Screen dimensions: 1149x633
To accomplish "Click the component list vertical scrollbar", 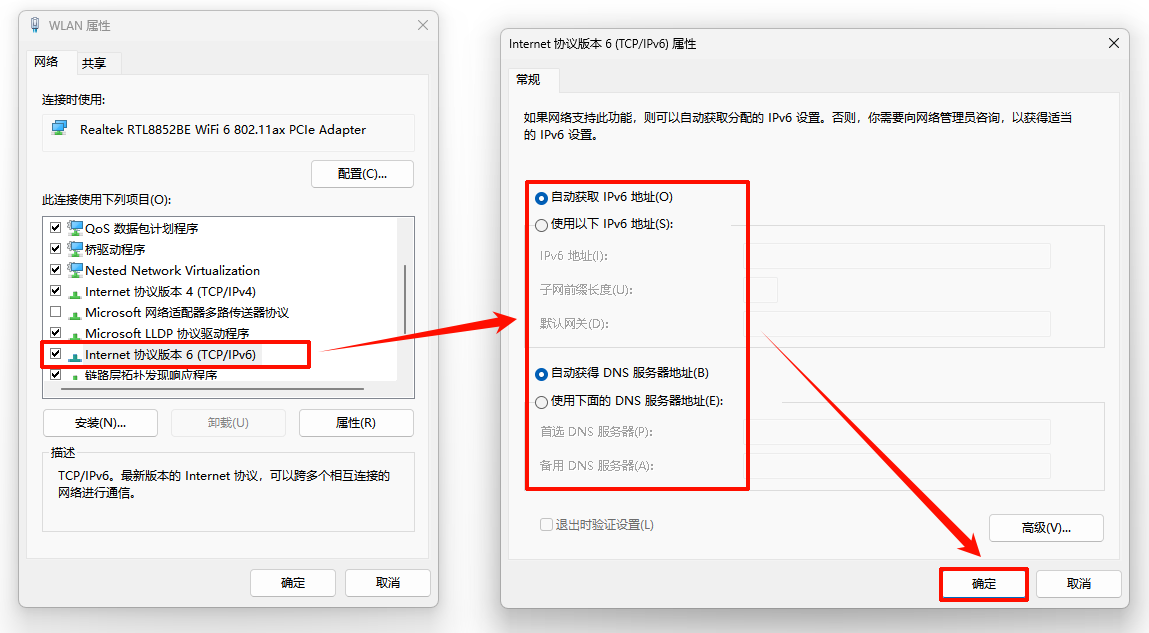I will pyautogui.click(x=405, y=300).
